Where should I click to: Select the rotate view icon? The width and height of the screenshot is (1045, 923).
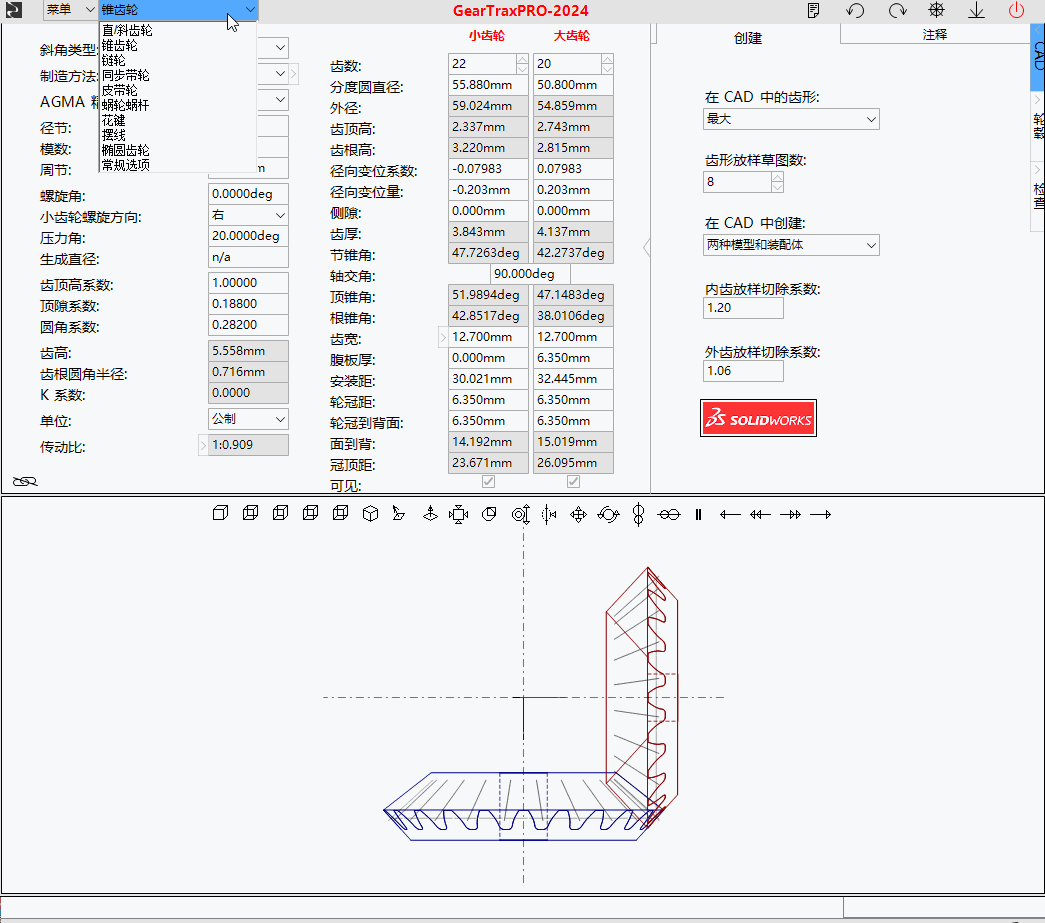point(608,514)
